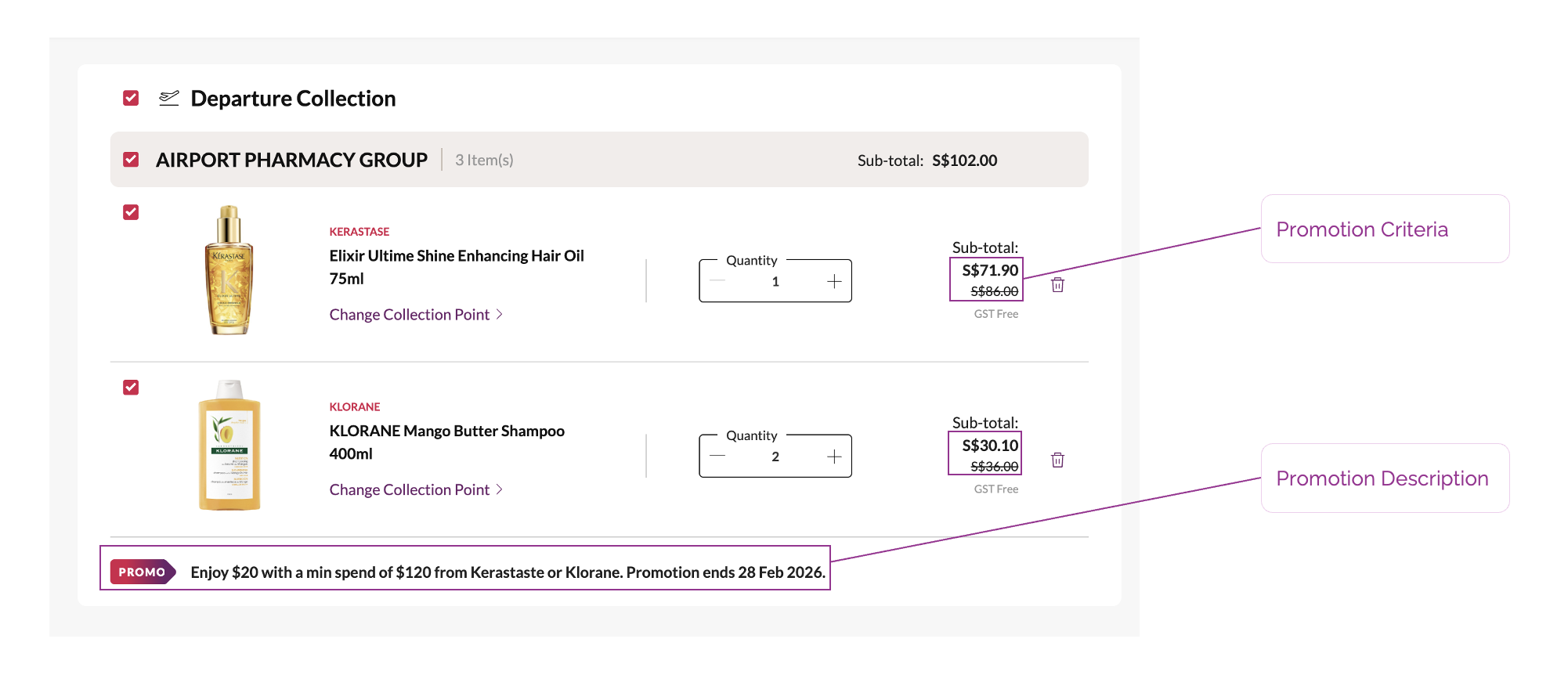Click the Kerastase hair oil bottle thumbnail

point(229,270)
